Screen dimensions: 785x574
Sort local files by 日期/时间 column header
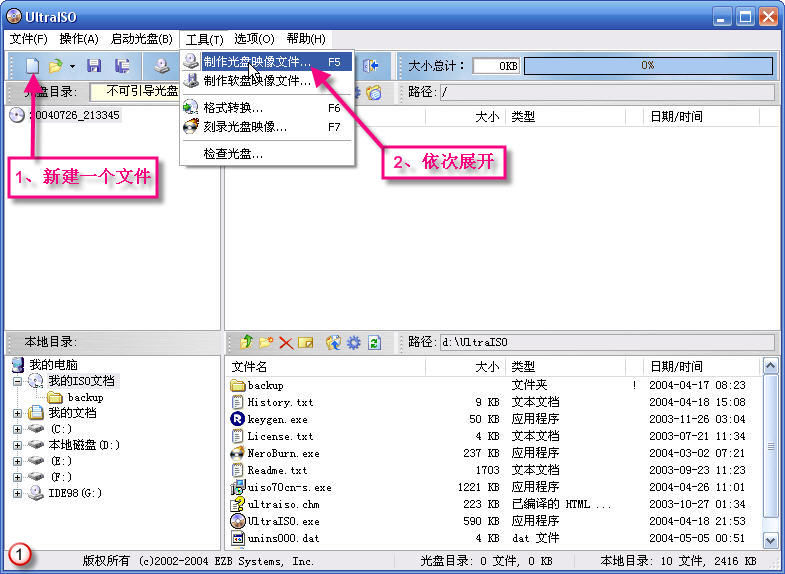point(701,367)
